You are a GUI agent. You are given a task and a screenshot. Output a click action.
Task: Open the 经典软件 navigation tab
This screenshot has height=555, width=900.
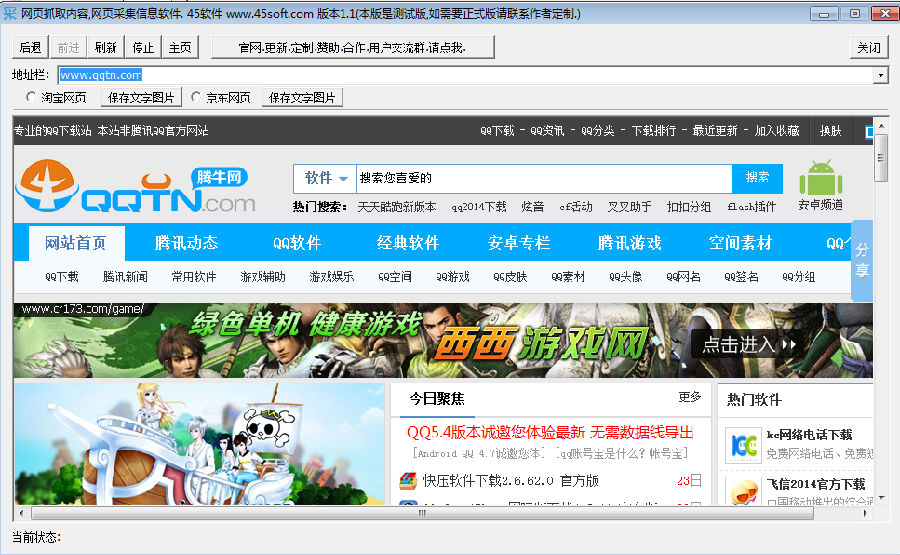point(408,243)
